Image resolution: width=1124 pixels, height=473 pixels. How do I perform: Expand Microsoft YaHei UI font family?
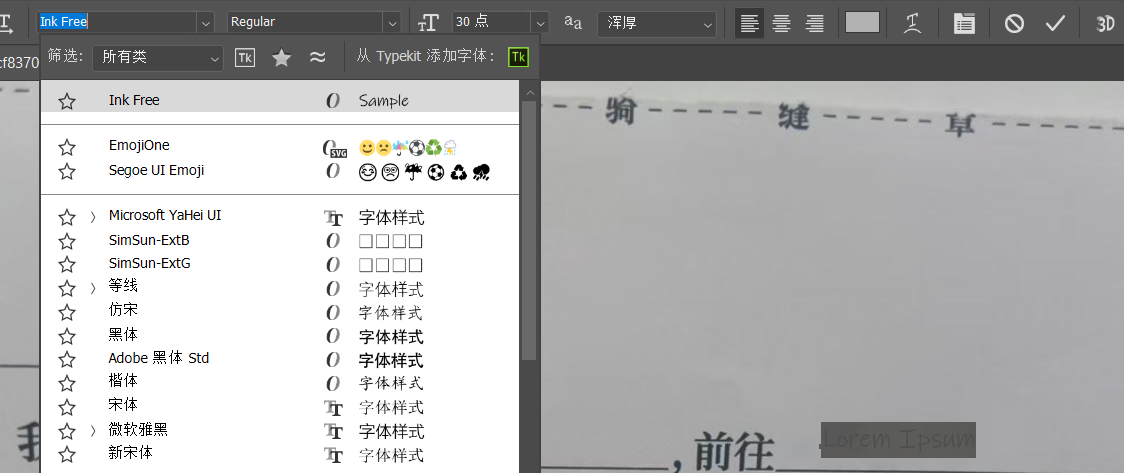(92, 216)
